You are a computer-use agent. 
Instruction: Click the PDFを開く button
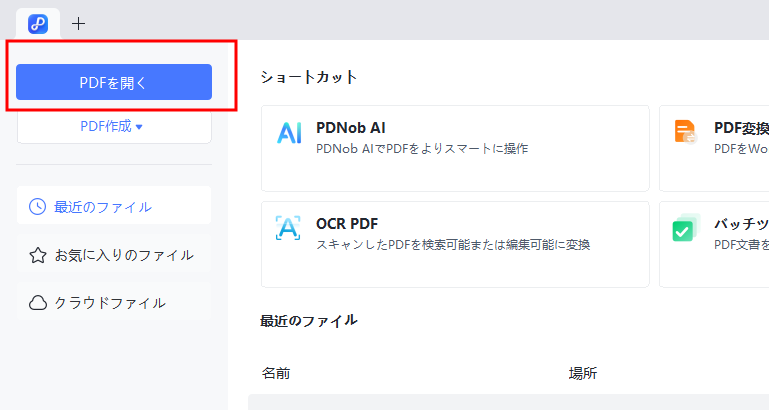coord(114,82)
